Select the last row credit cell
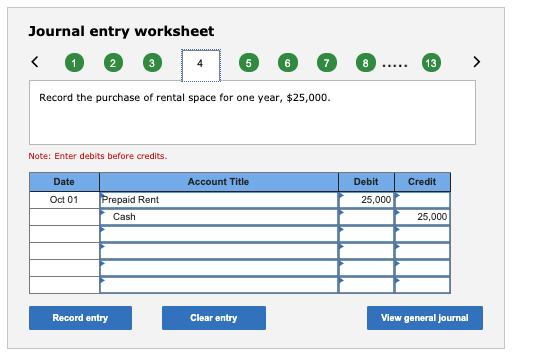Image resolution: width=548 pixels, height=361 pixels. pos(423,285)
